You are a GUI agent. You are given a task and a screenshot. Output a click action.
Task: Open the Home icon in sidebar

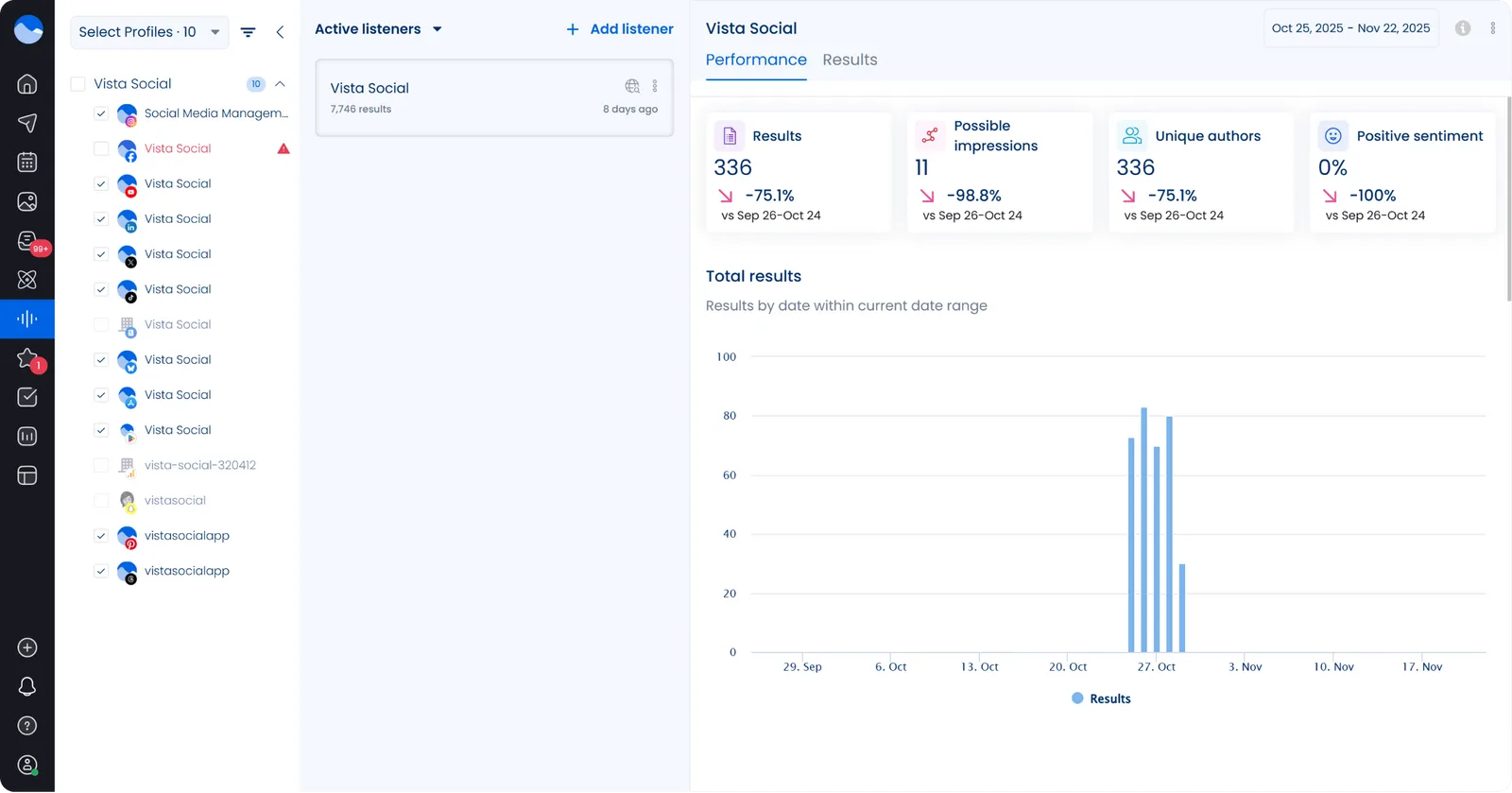pyautogui.click(x=27, y=84)
